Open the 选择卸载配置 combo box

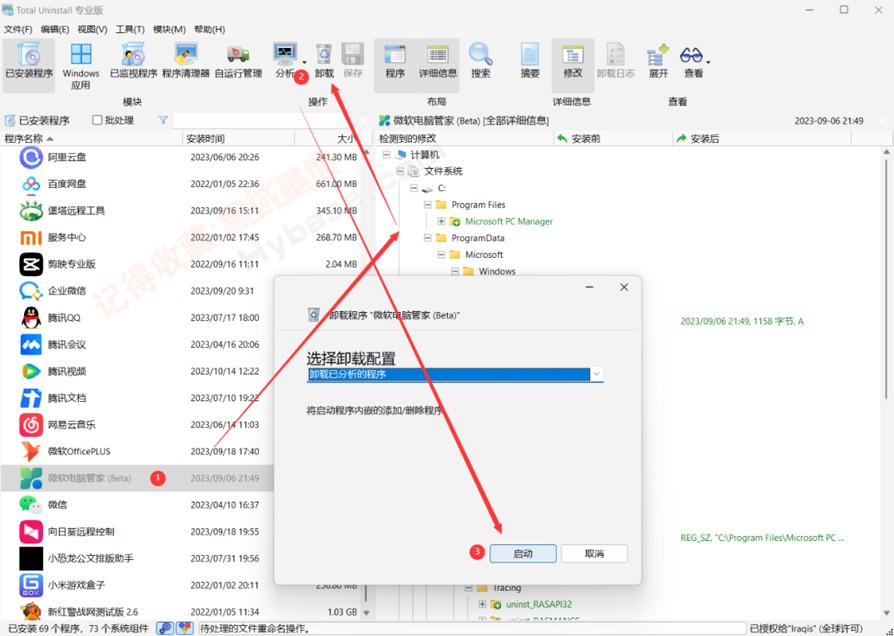pyautogui.click(x=454, y=374)
